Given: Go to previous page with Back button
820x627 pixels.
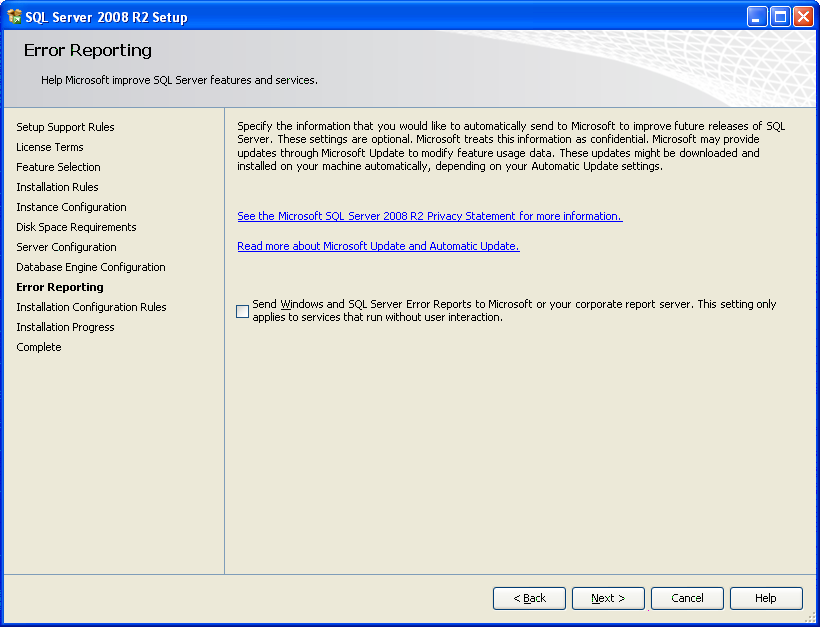Looking at the screenshot, I should point(529,598).
